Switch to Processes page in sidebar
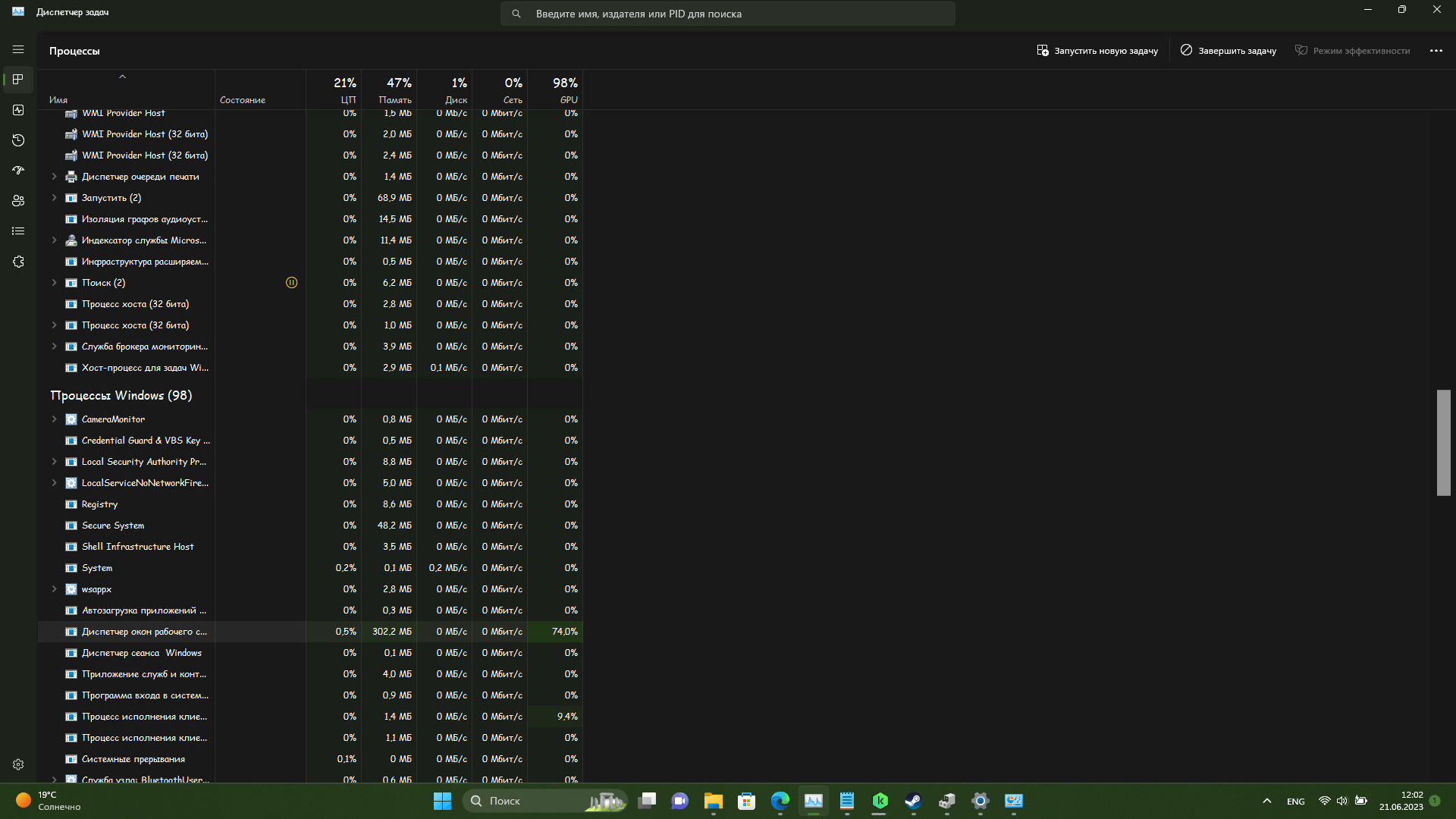This screenshot has height=819, width=1456. (18, 80)
